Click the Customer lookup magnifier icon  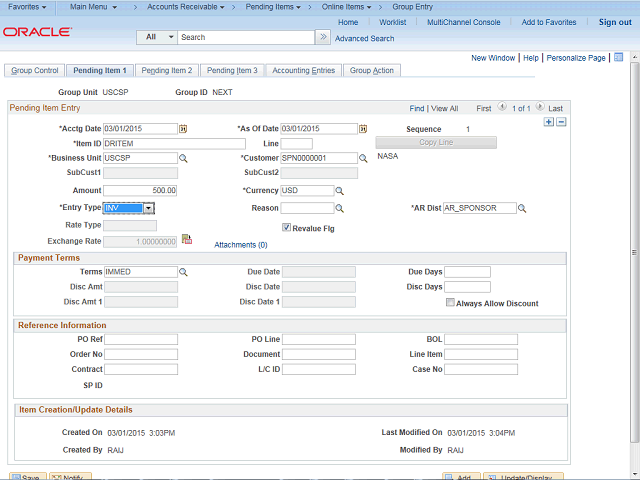point(362,158)
